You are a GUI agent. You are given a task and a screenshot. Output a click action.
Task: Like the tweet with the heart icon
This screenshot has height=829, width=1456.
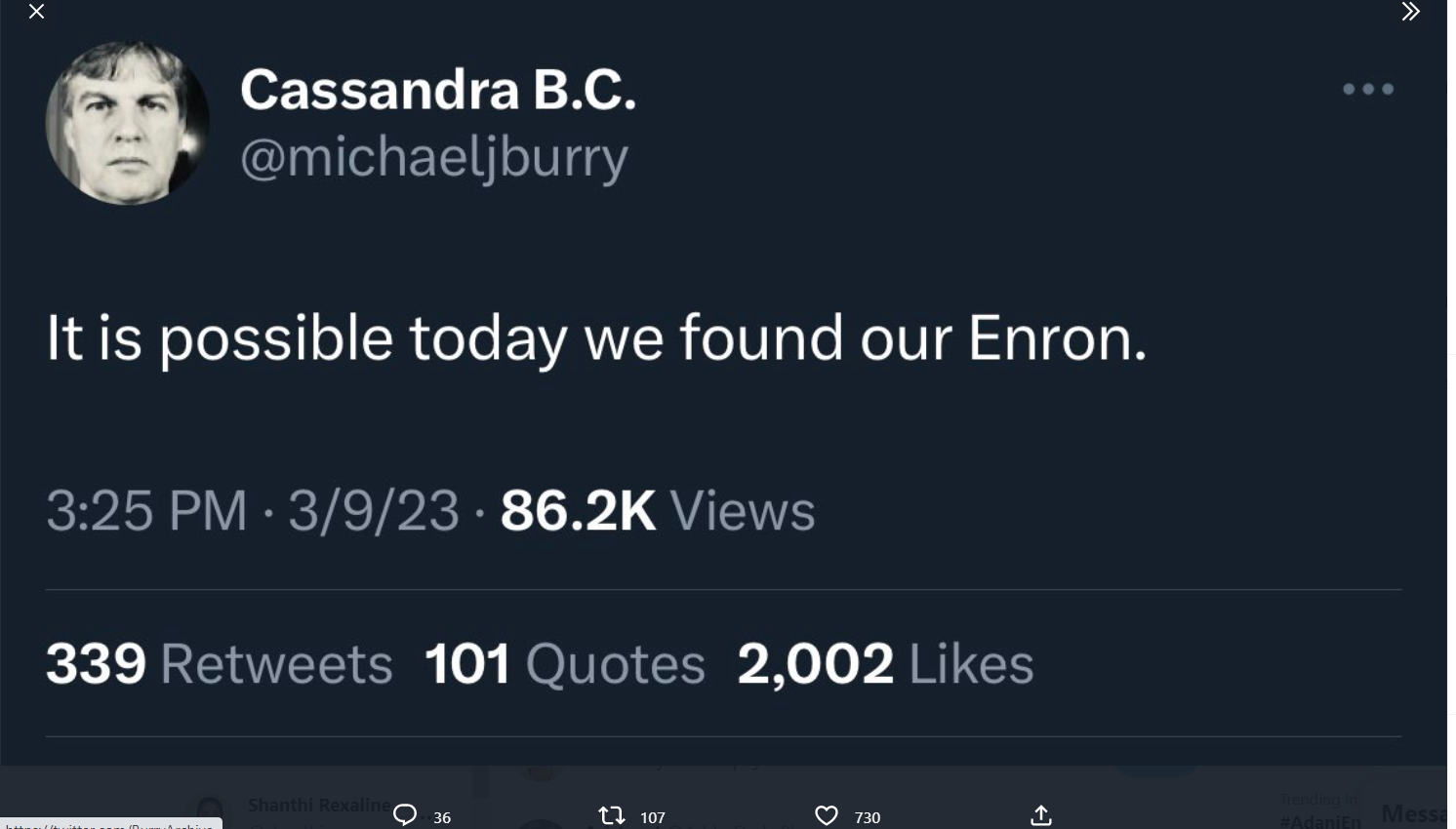[827, 815]
